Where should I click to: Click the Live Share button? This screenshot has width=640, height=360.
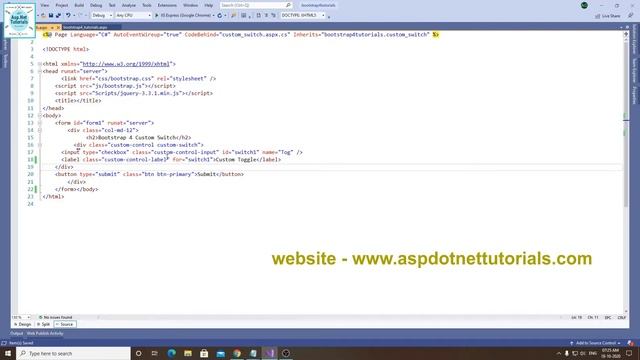608,16
